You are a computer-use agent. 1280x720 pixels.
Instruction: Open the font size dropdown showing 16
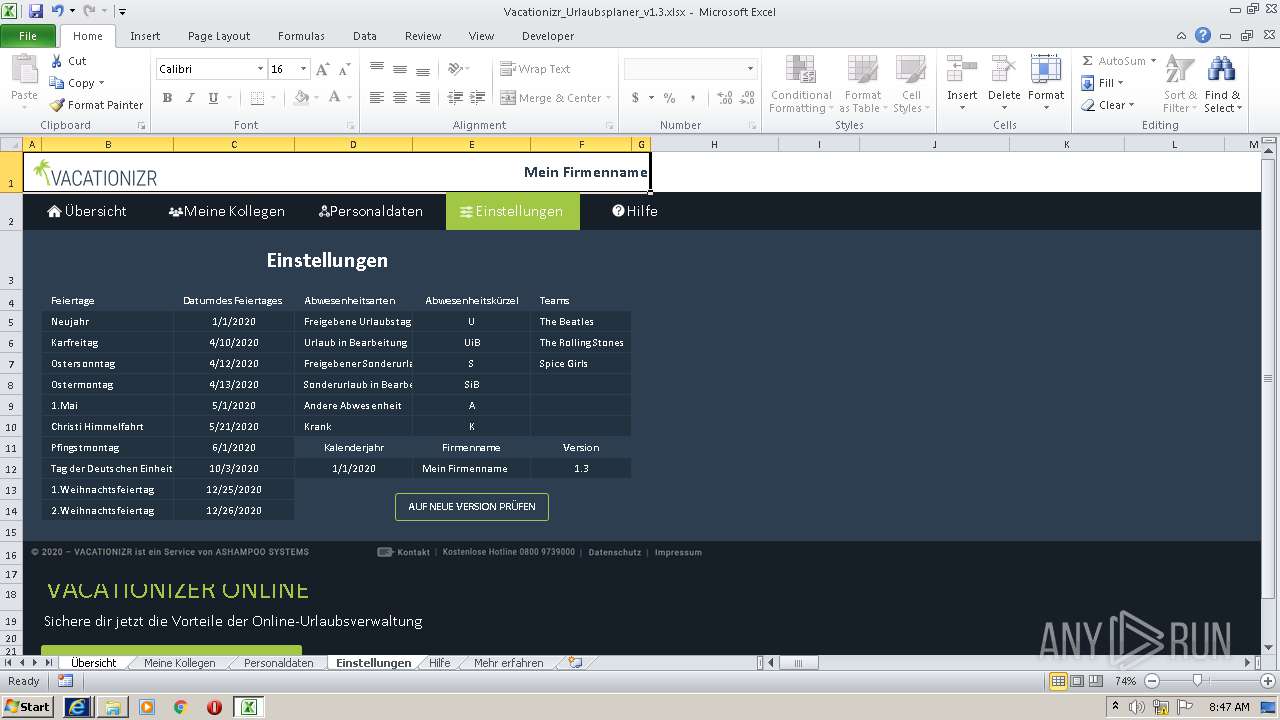(x=304, y=69)
